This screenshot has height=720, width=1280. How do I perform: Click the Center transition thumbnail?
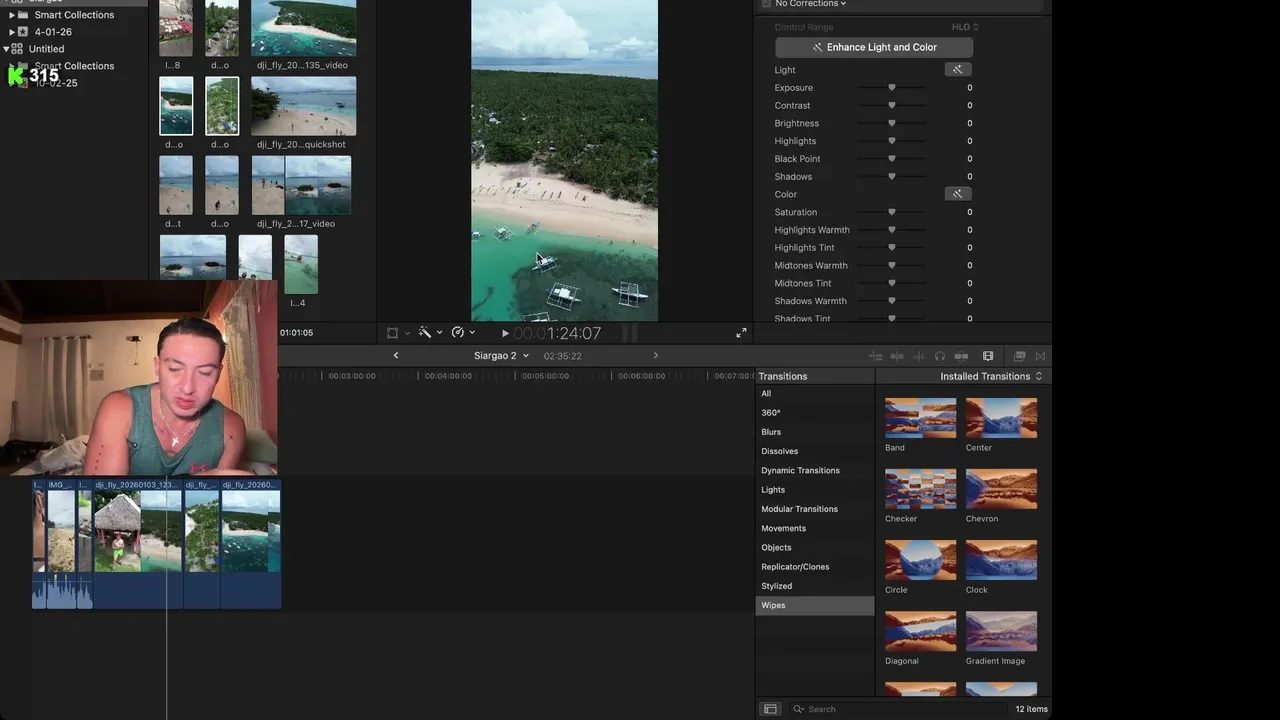(1001, 418)
